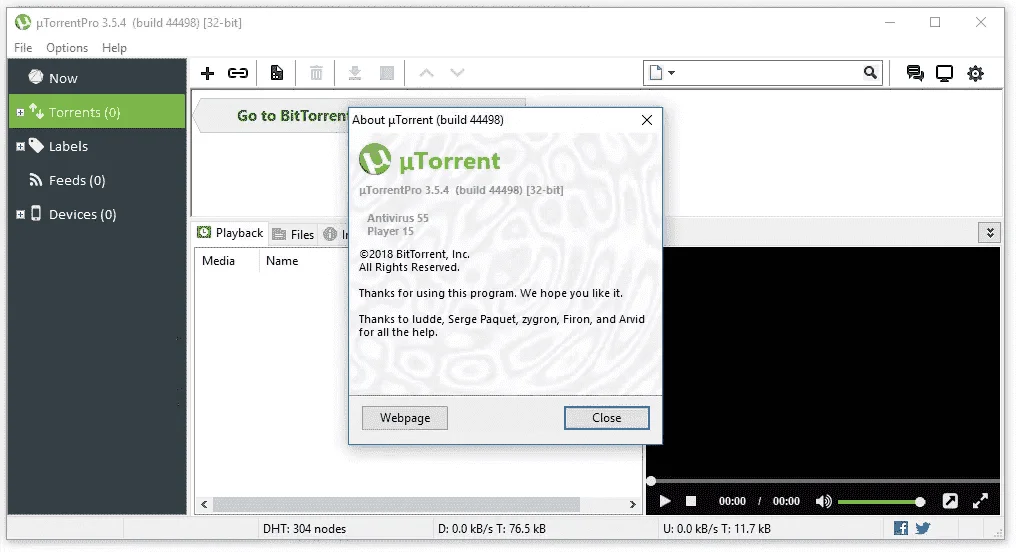Image resolution: width=1016 pixels, height=552 pixels.
Task: Click the Start torrent download icon
Action: click(x=354, y=73)
